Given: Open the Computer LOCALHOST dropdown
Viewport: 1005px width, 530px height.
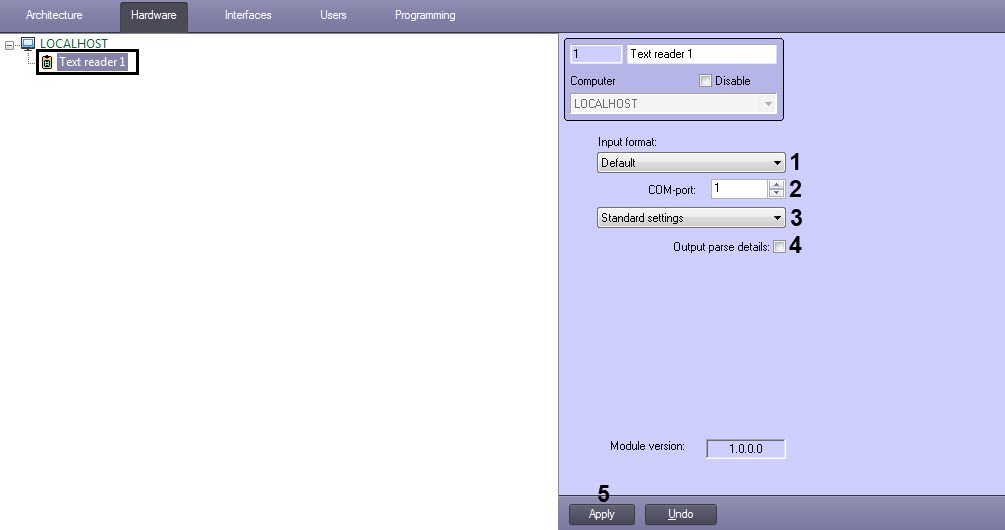Looking at the screenshot, I should [674, 104].
